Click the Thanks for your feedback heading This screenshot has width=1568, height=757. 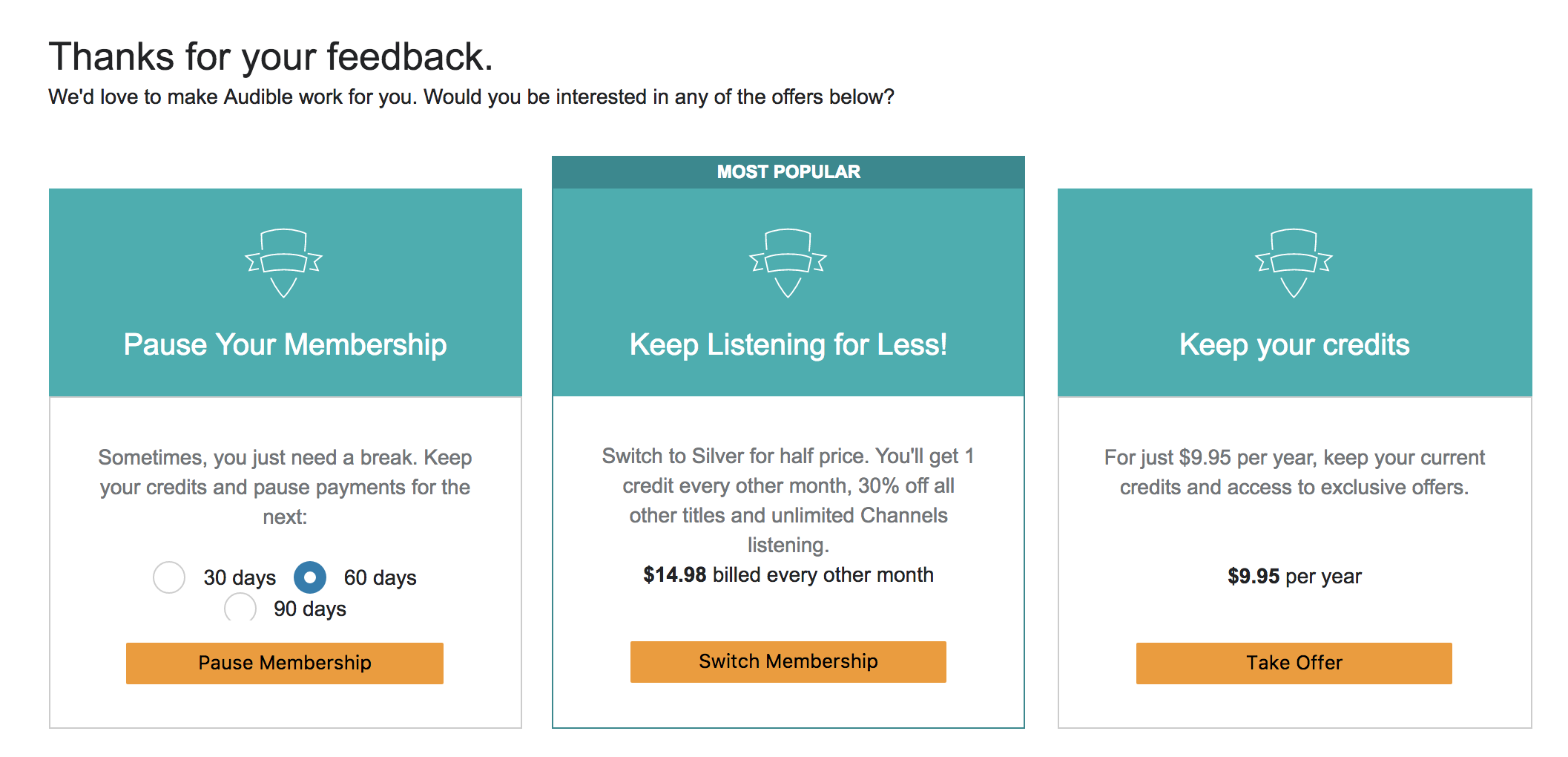coord(271,57)
